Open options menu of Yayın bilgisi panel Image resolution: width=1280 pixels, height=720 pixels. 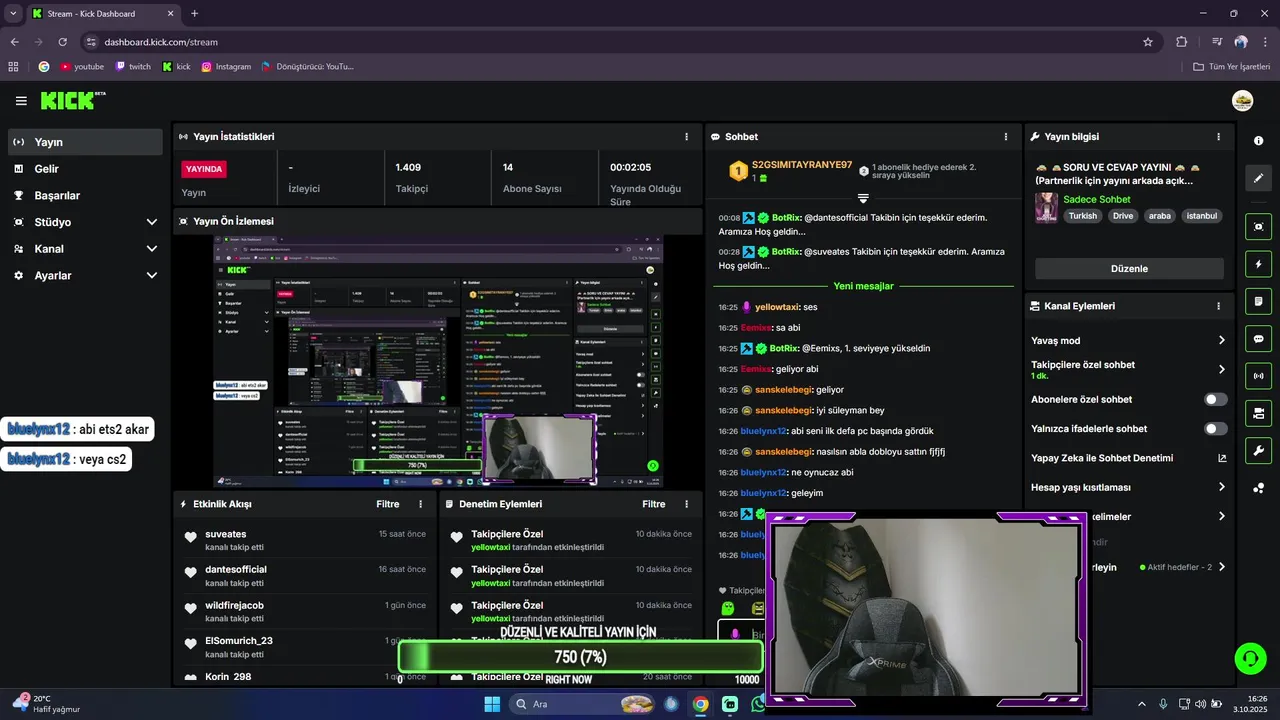coord(1218,137)
